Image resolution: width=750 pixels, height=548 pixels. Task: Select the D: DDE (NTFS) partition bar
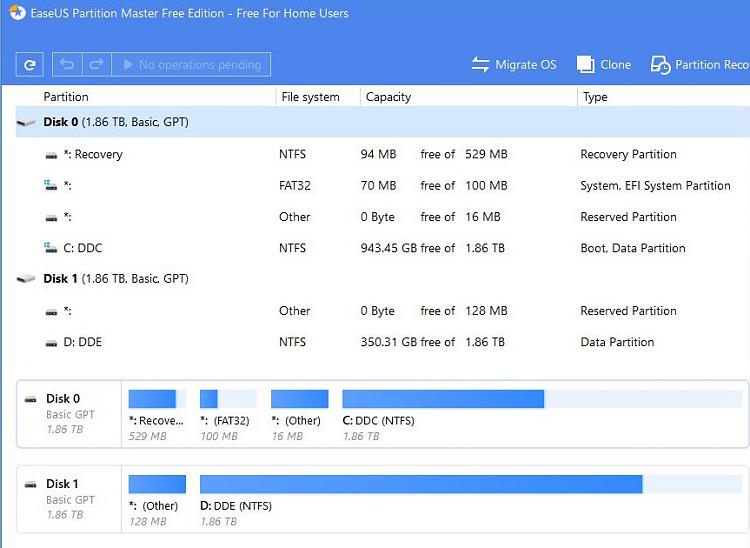[471, 484]
